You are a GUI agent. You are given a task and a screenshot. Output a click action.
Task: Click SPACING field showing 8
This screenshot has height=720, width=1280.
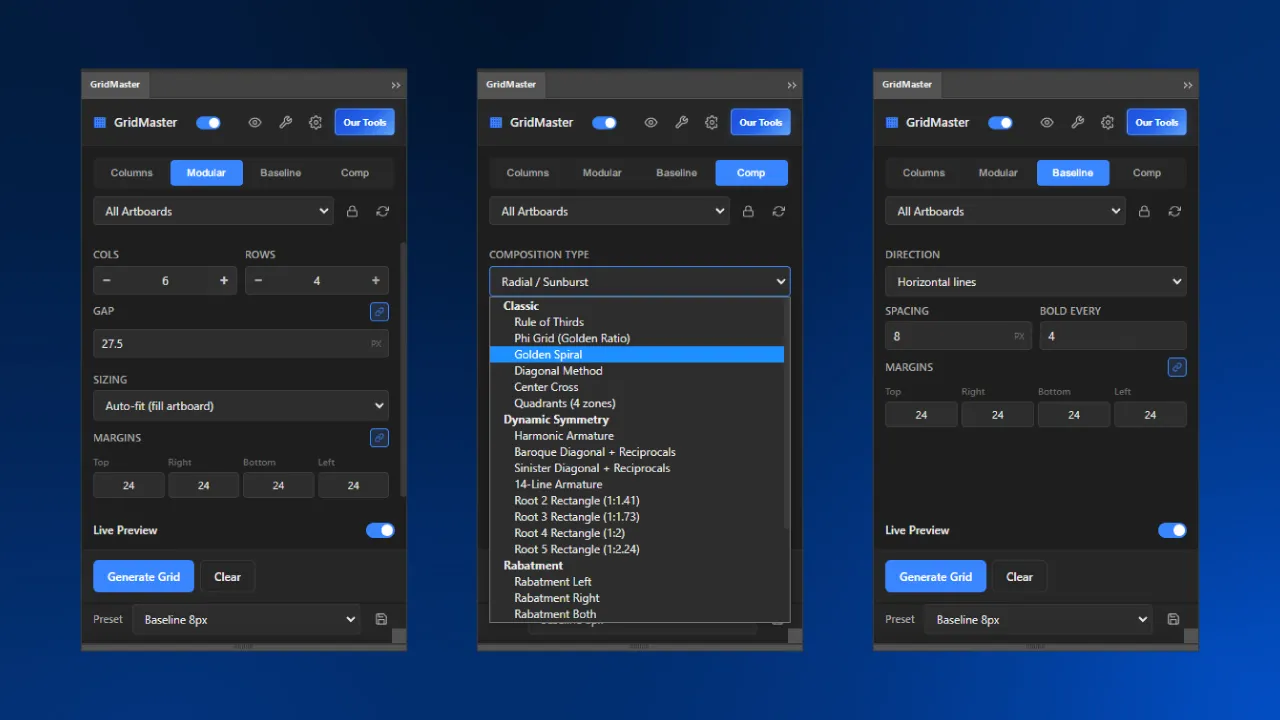958,336
